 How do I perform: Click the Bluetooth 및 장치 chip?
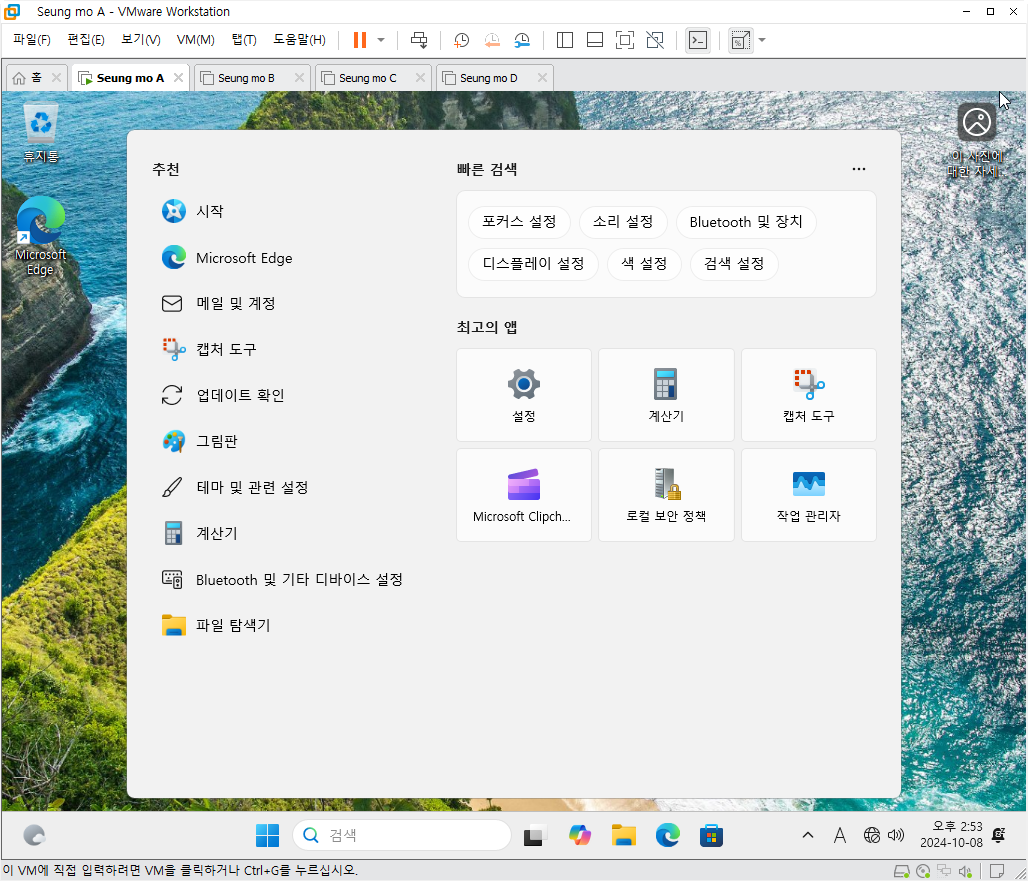tap(746, 222)
